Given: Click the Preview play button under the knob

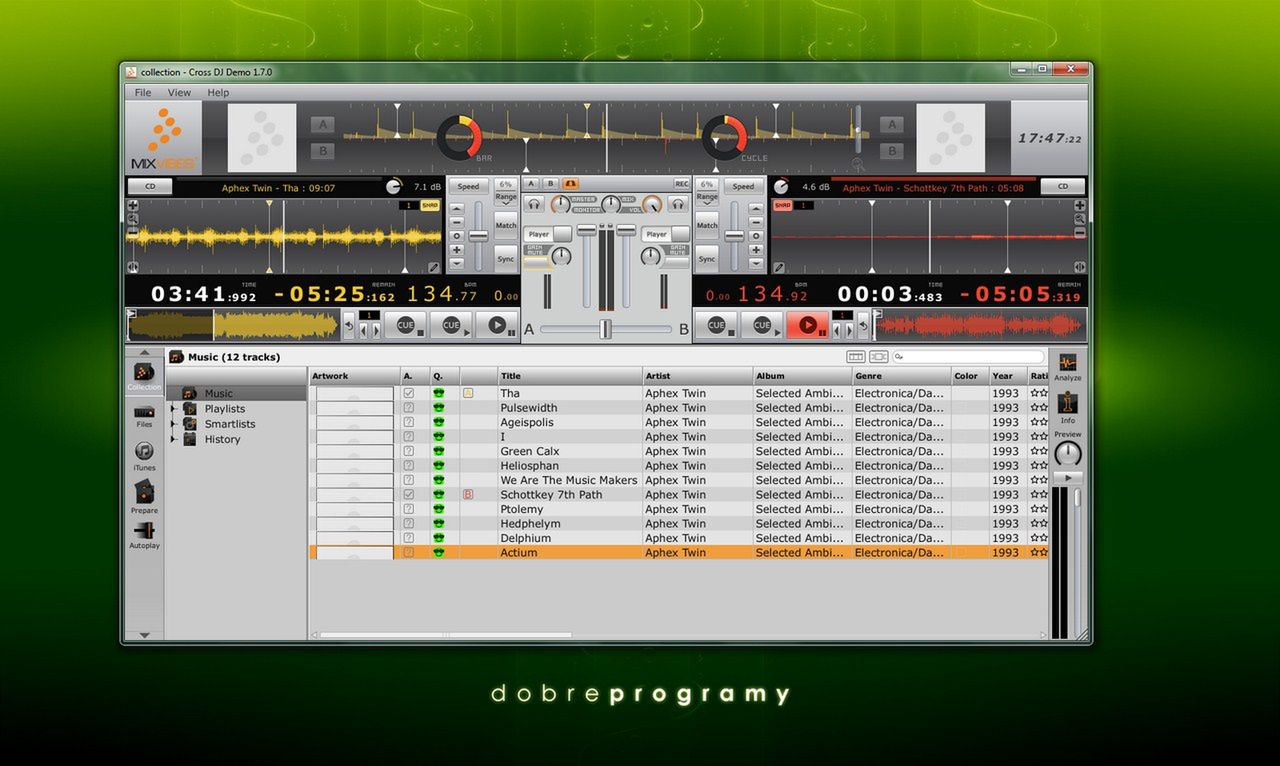Looking at the screenshot, I should click(x=1067, y=478).
